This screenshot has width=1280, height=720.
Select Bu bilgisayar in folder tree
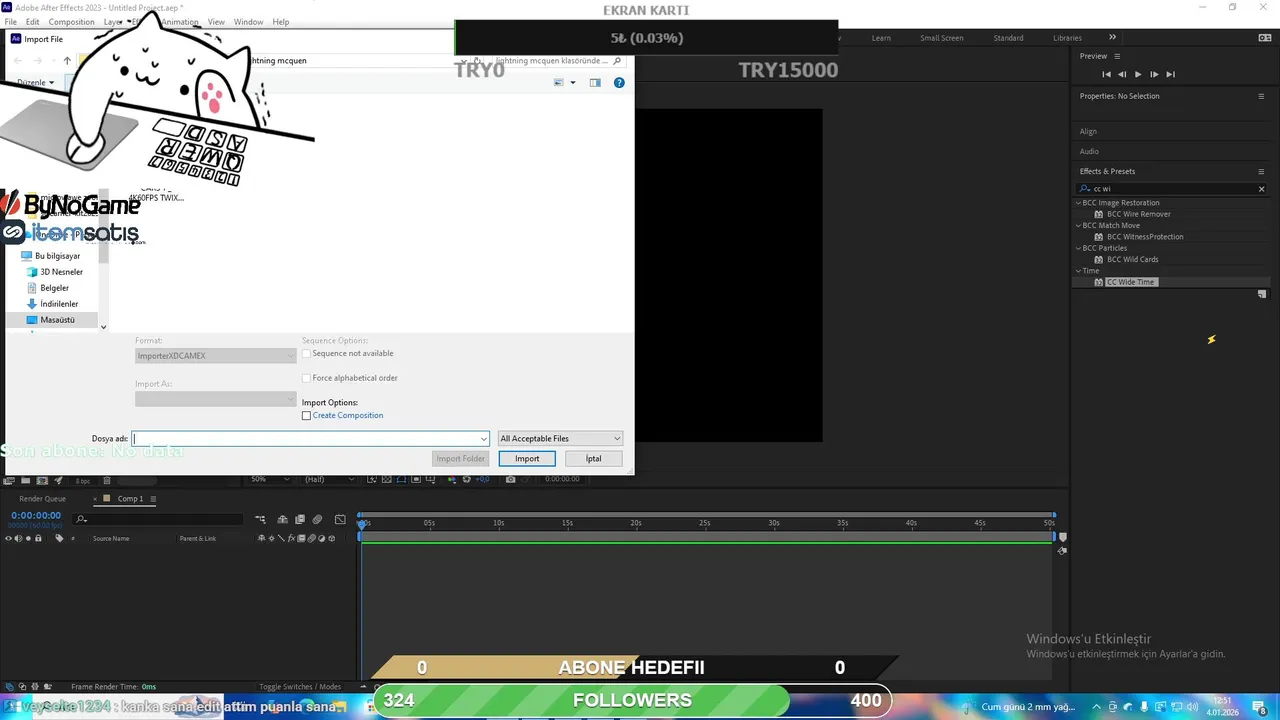pos(59,256)
